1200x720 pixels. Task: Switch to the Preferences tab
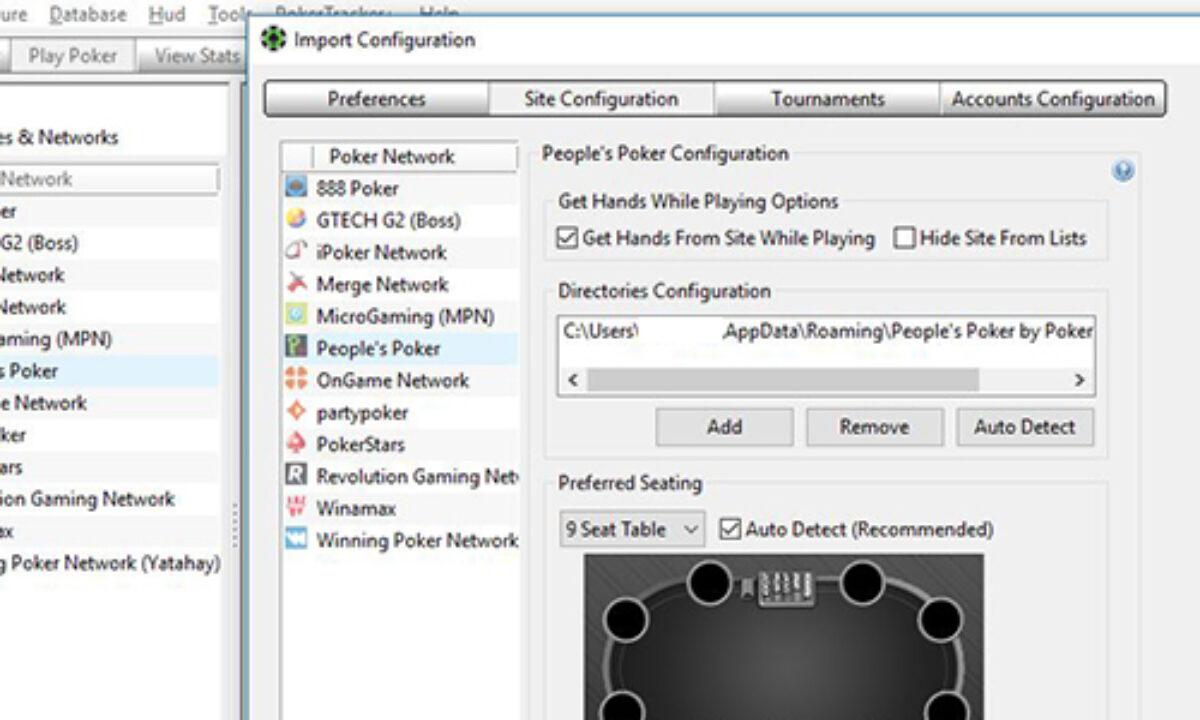coord(376,99)
